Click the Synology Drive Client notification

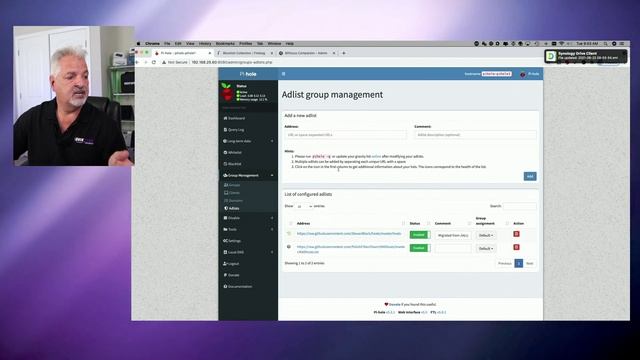[x=585, y=56]
